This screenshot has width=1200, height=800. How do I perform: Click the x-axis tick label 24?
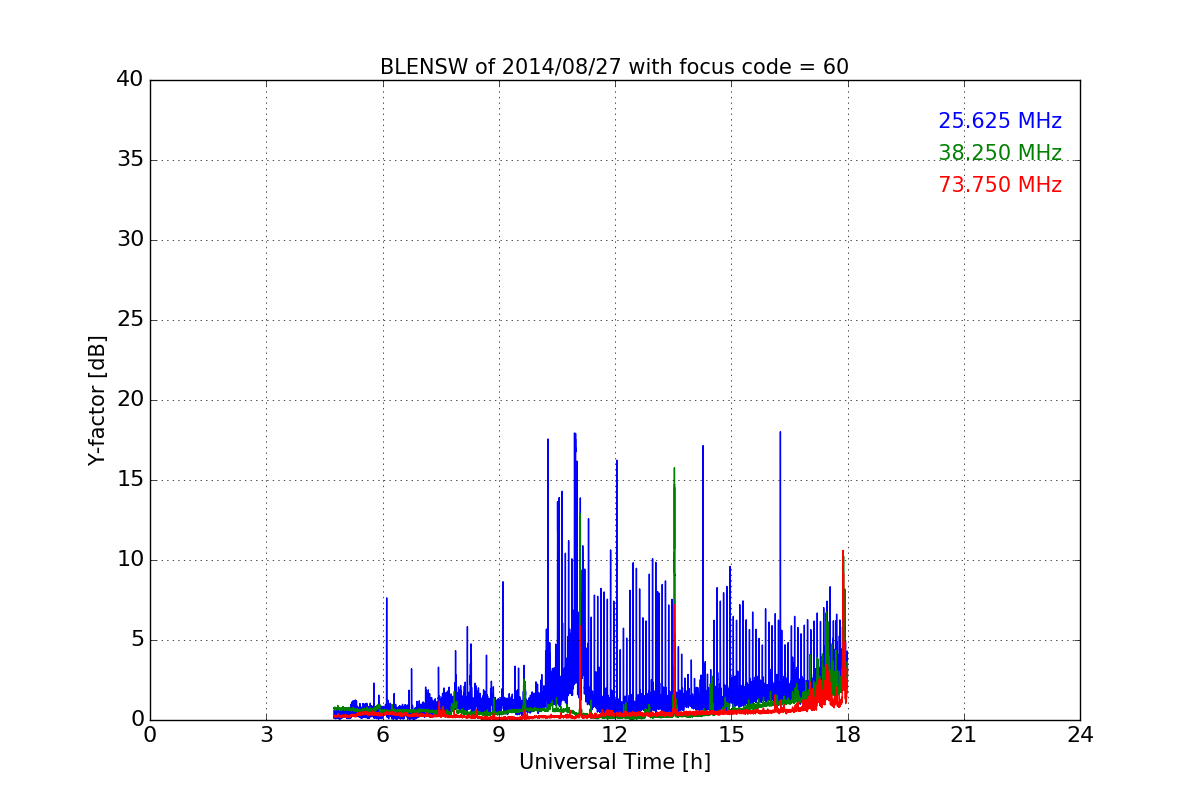1079,734
